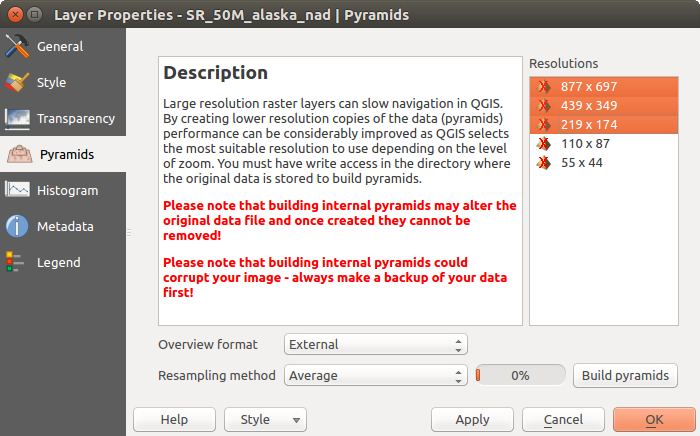Viewport: 700px width, 436px height.
Task: Click the Apply button
Action: (472, 420)
